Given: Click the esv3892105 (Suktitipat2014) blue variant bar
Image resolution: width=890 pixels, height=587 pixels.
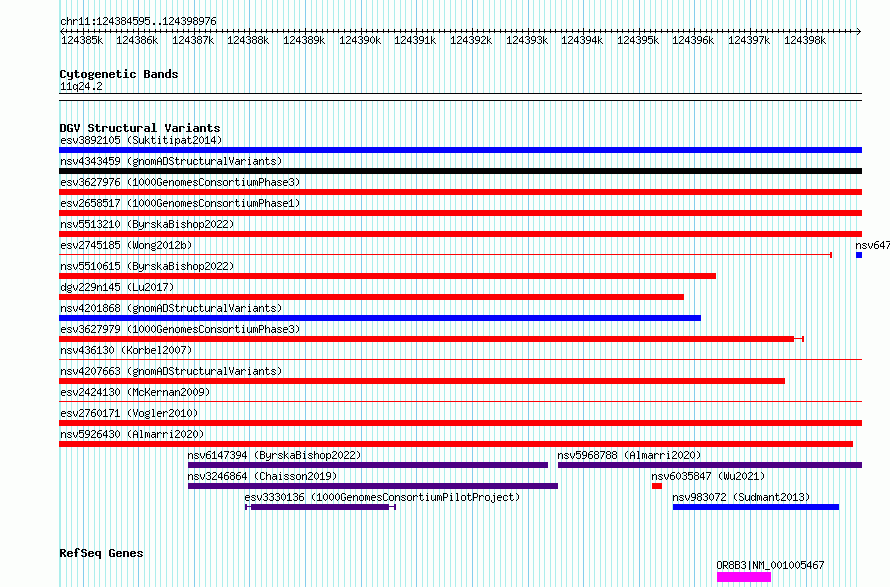Looking at the screenshot, I should [x=460, y=150].
